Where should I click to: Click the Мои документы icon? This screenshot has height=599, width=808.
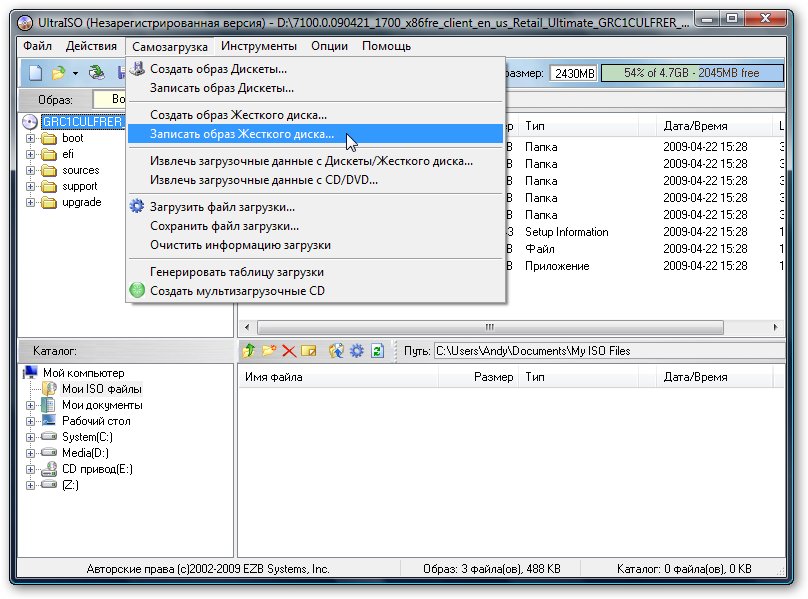tap(48, 405)
